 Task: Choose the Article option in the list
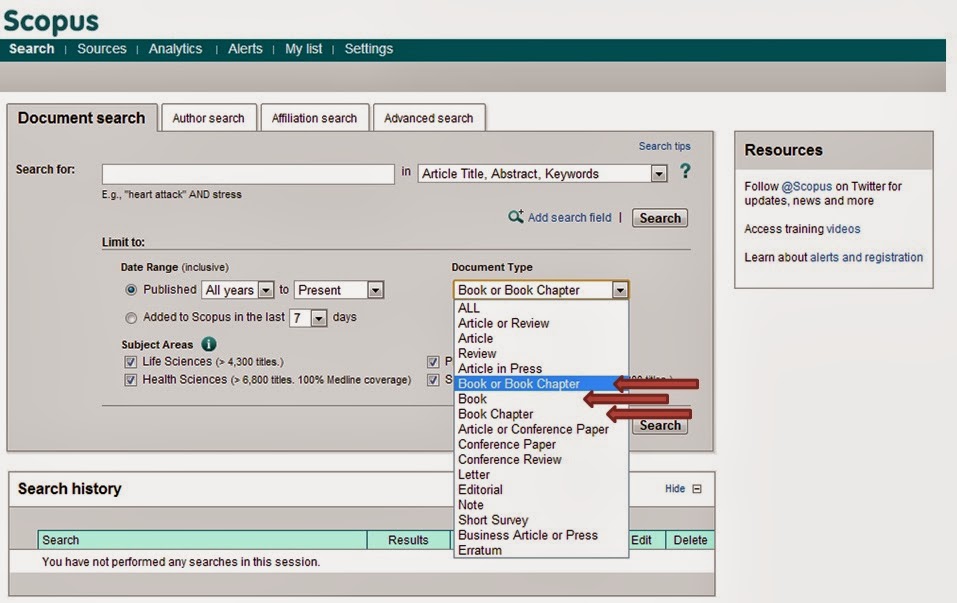click(x=541, y=339)
